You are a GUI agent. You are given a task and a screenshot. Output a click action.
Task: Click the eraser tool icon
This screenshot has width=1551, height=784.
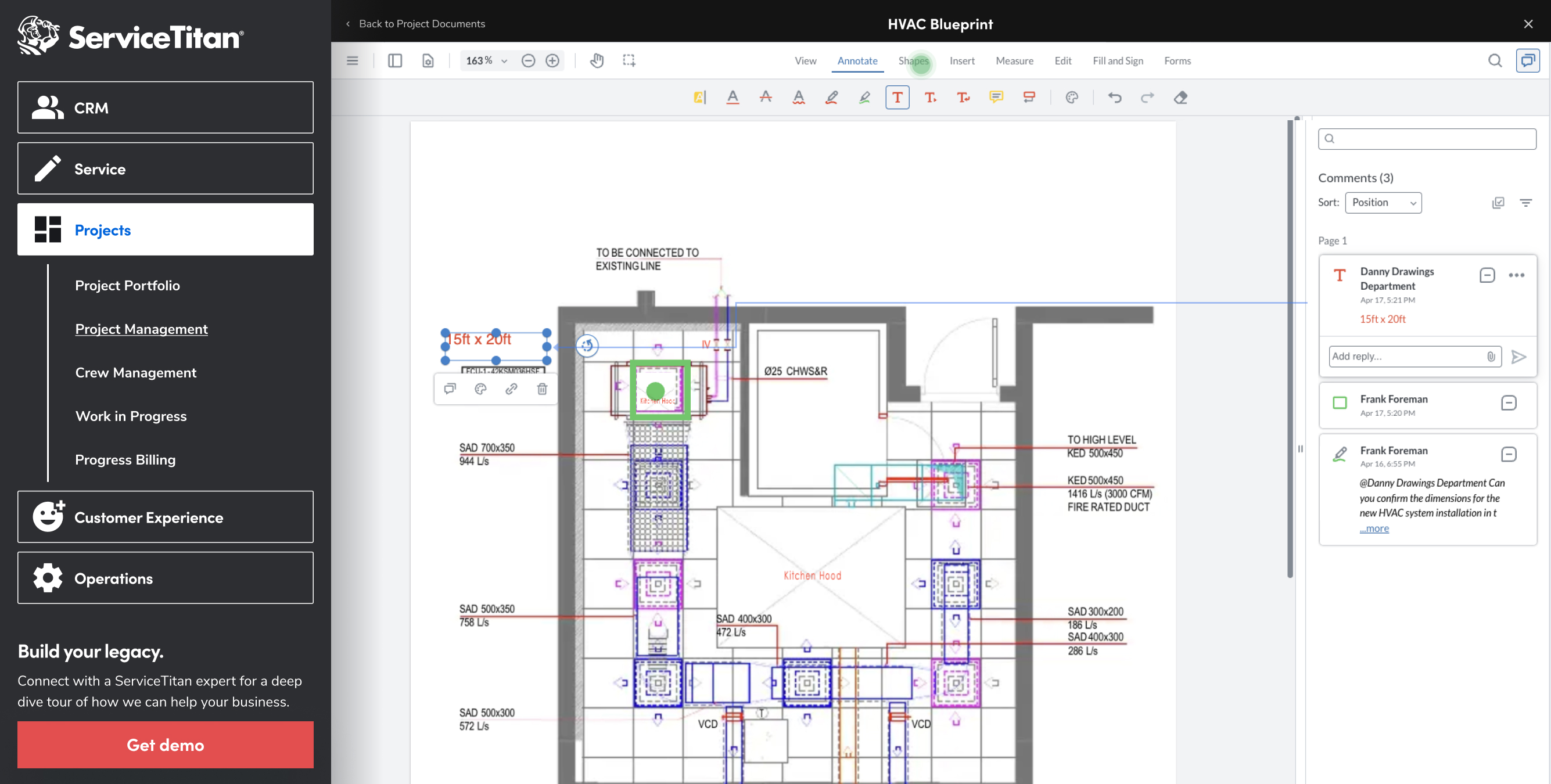[x=1180, y=97]
